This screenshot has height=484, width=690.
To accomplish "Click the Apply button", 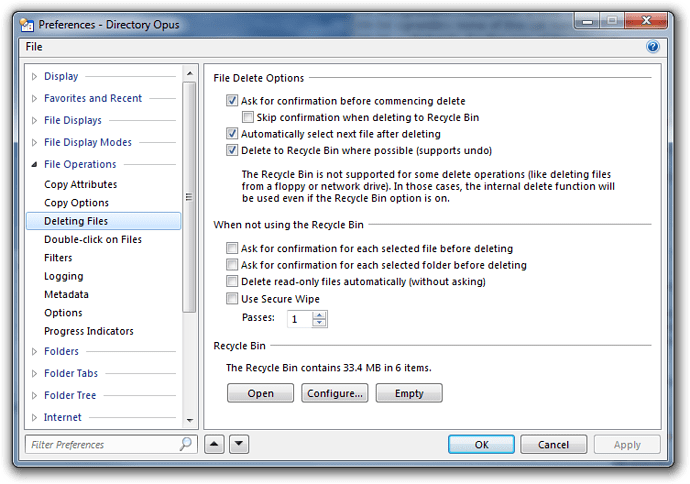I will 627,444.
